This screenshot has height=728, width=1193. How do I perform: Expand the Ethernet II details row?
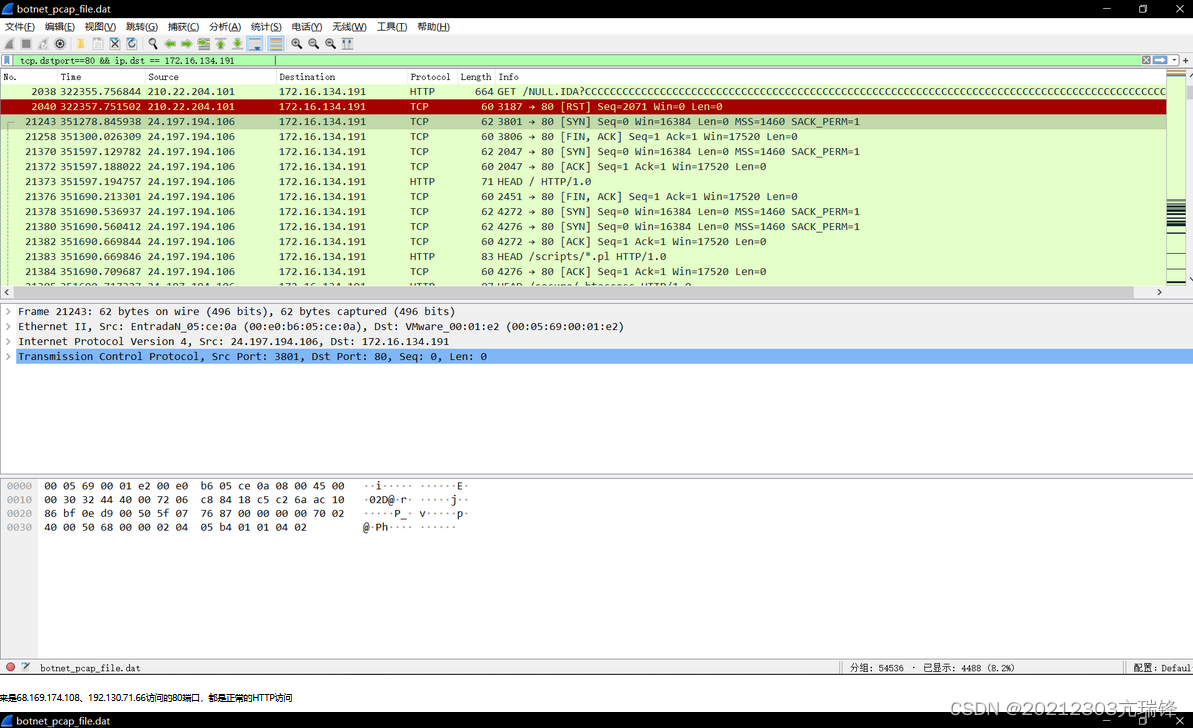click(8, 326)
